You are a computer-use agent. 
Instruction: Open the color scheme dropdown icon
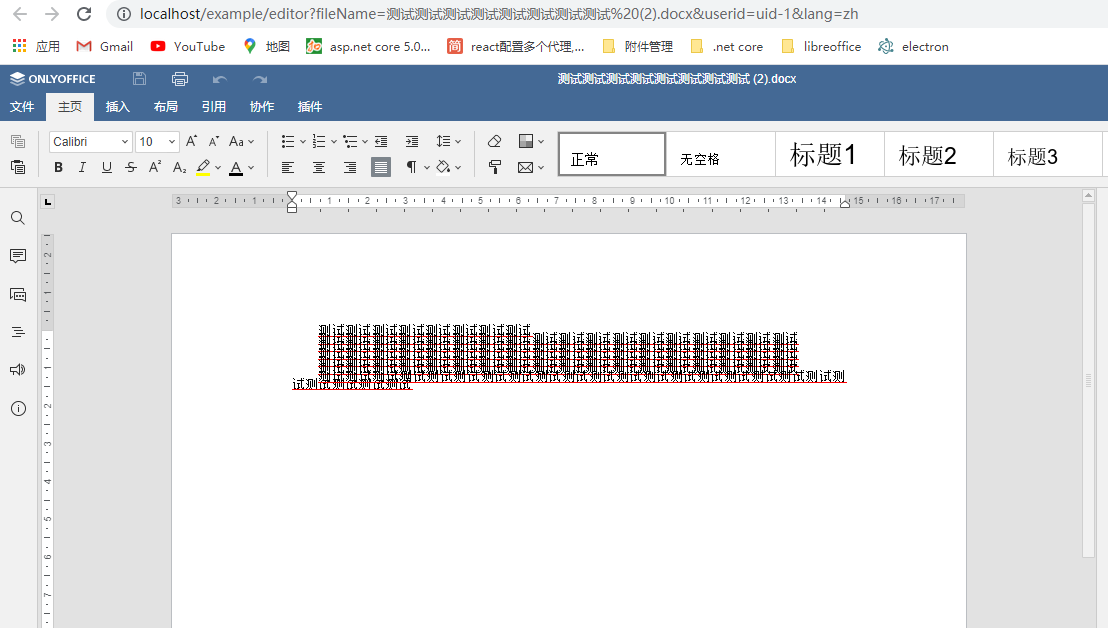[531, 141]
